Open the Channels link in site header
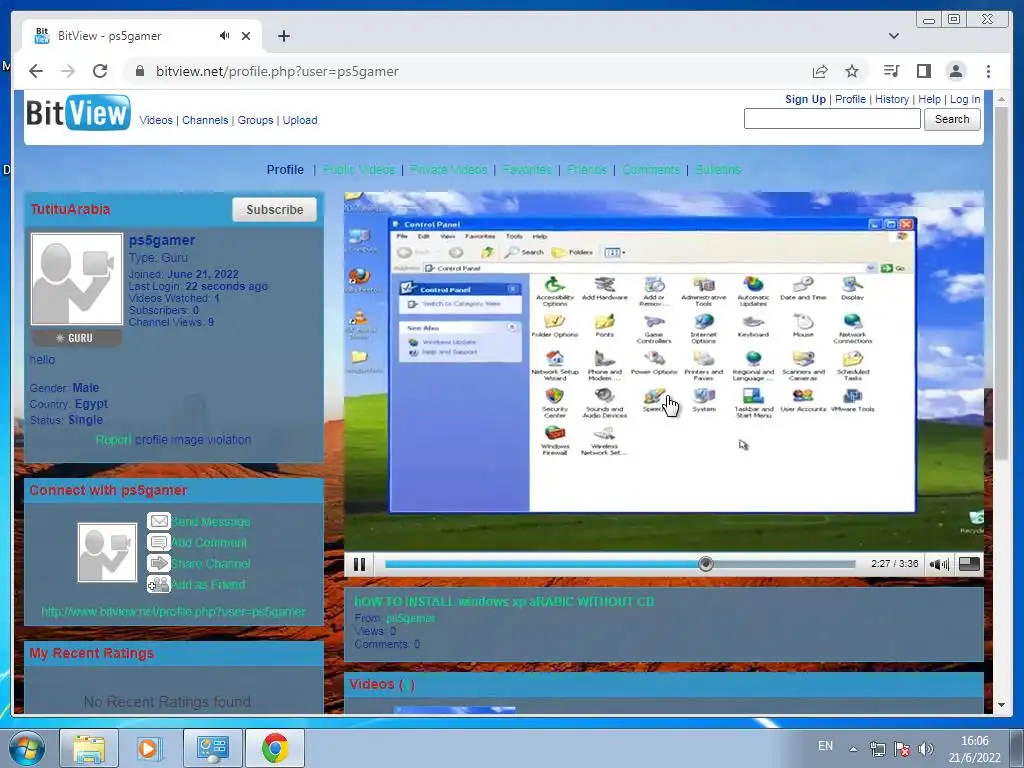The width and height of the screenshot is (1024, 768). pyautogui.click(x=205, y=120)
